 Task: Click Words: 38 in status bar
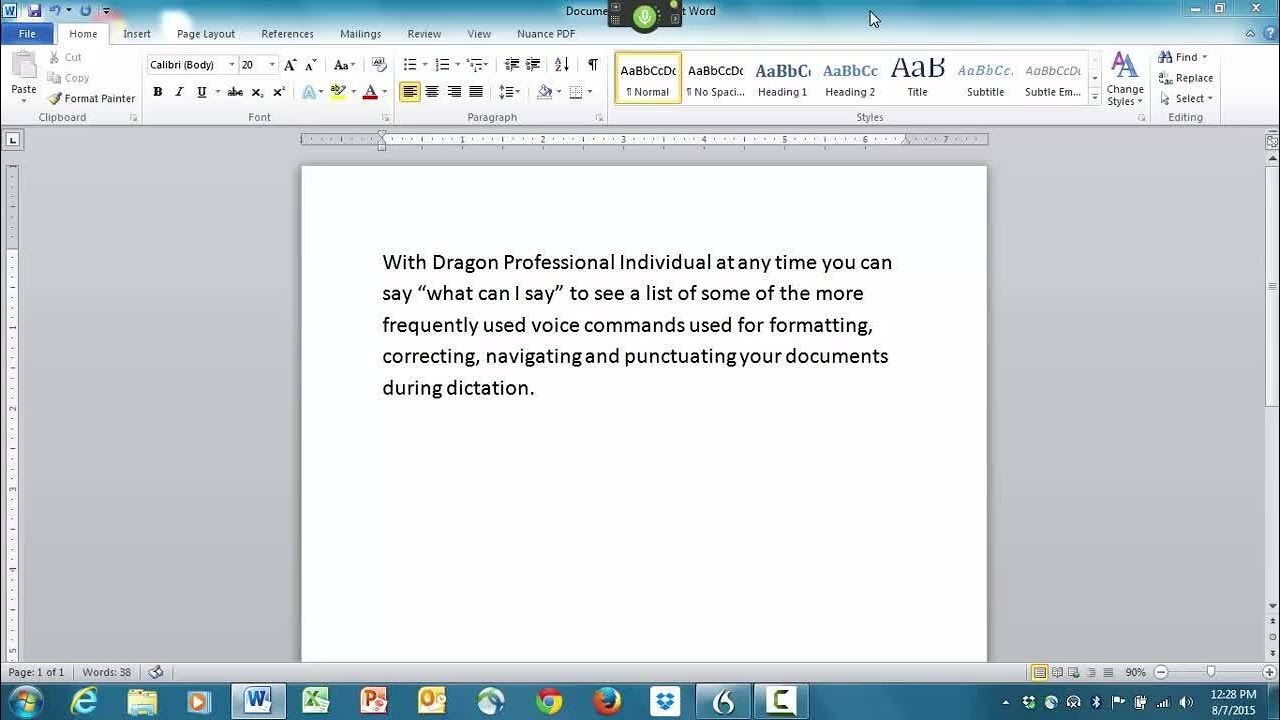(x=106, y=673)
